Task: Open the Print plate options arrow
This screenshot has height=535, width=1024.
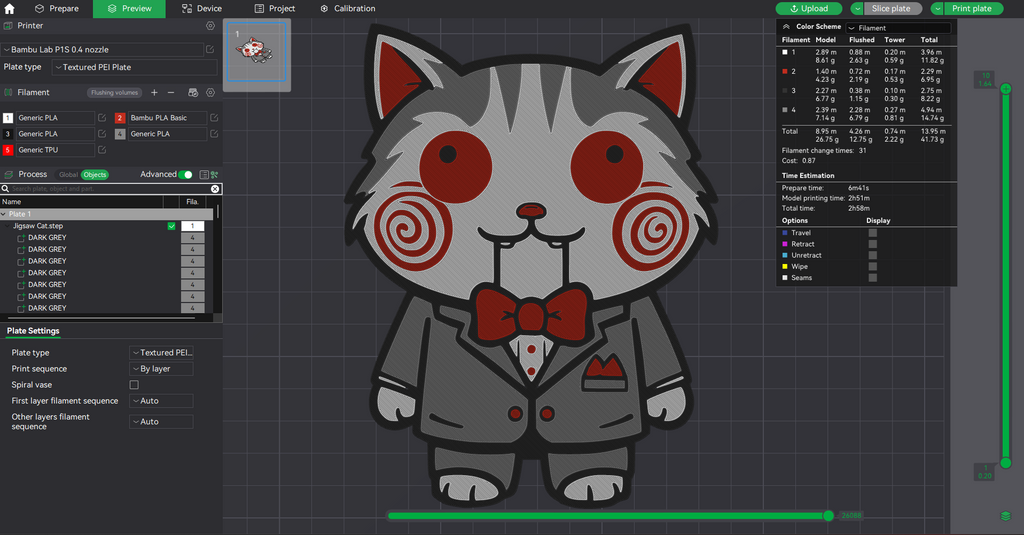Action: (937, 8)
